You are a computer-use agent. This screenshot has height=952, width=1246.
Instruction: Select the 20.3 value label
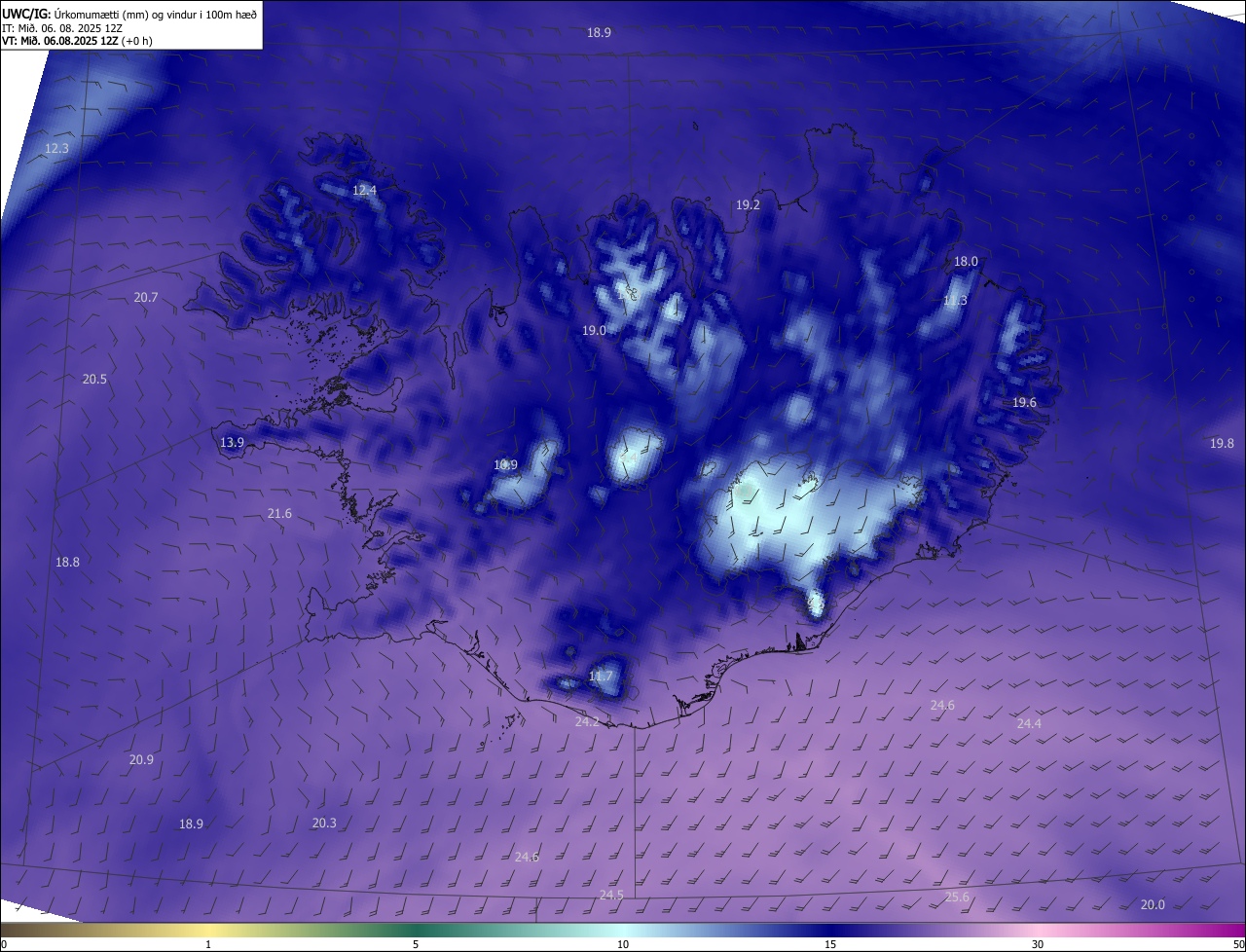pos(324,824)
